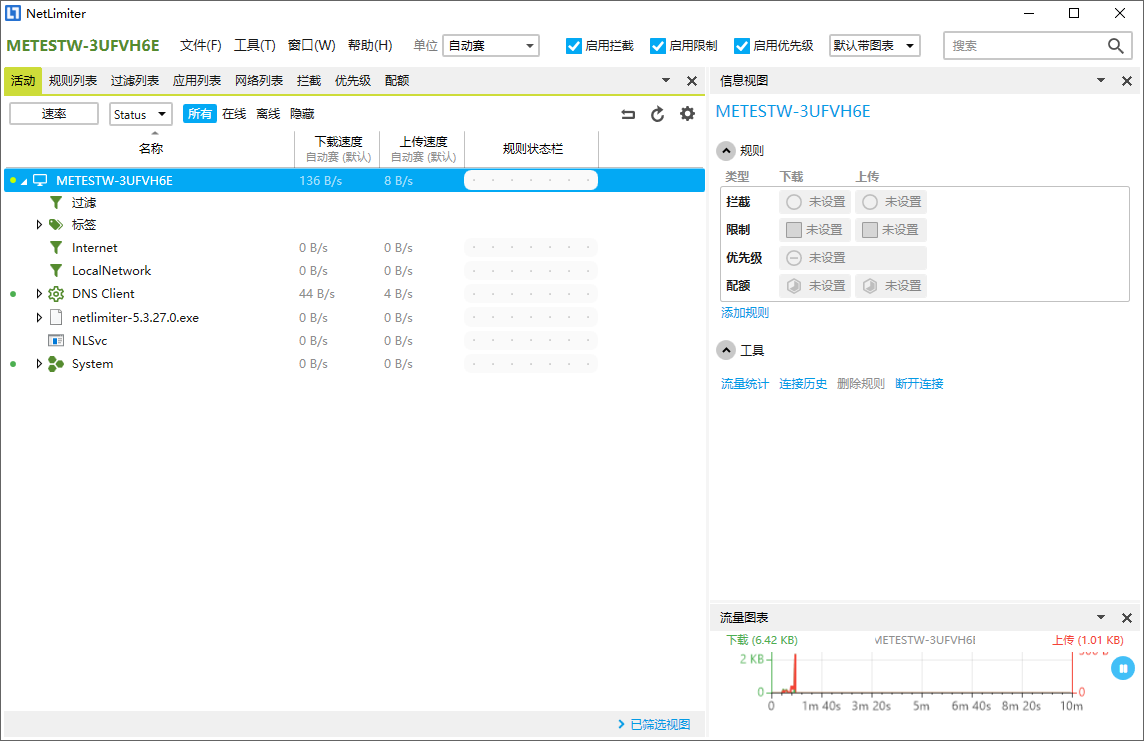Toggle the 配额 download 未设置 control

(814, 286)
